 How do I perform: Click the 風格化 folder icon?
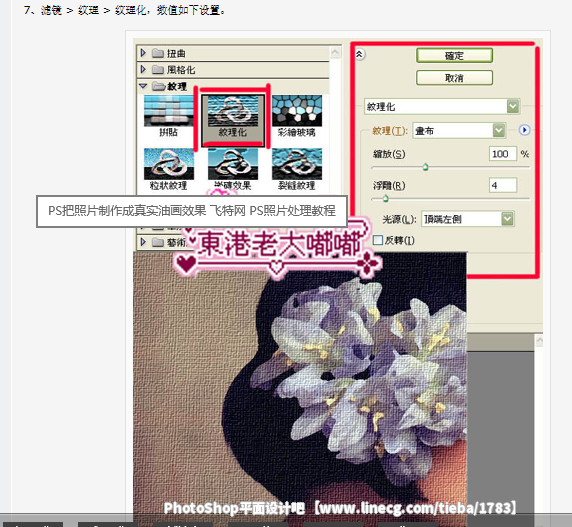click(158, 69)
